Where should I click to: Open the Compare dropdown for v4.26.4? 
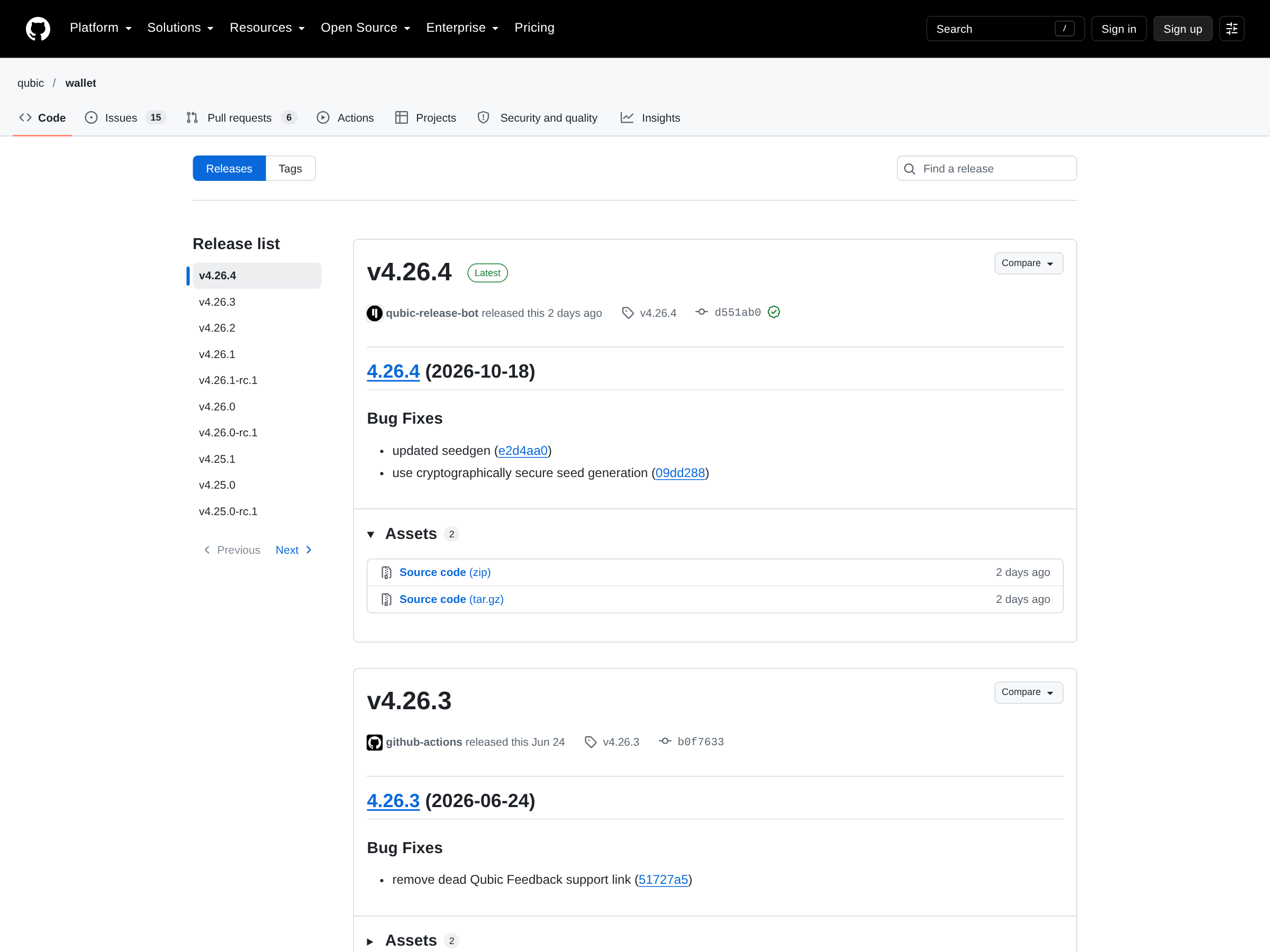(1028, 263)
